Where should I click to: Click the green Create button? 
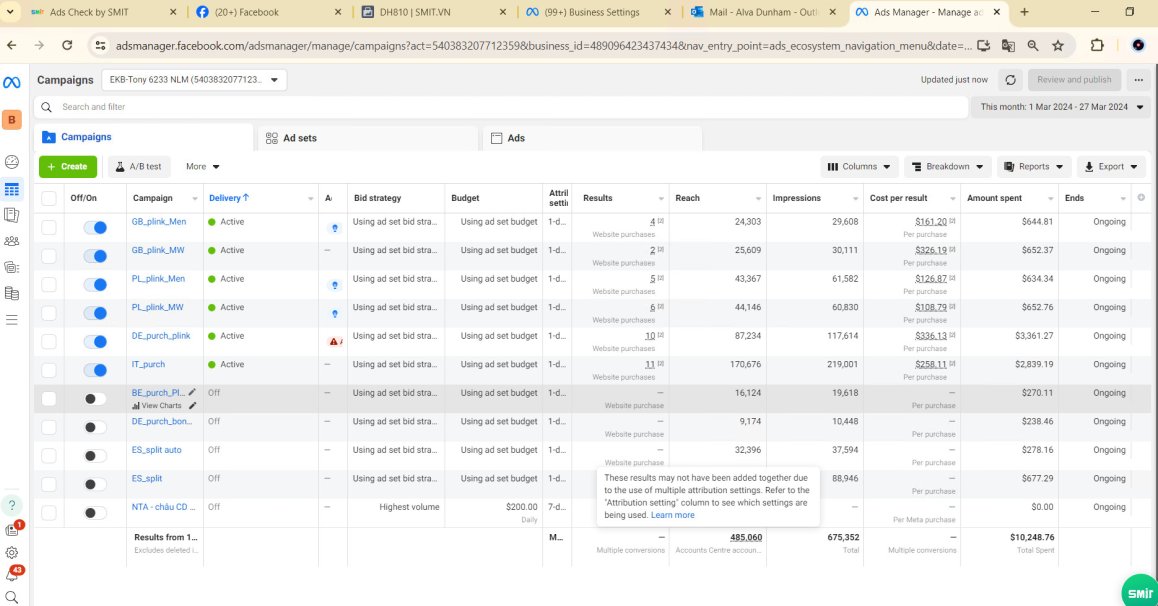[x=68, y=167]
